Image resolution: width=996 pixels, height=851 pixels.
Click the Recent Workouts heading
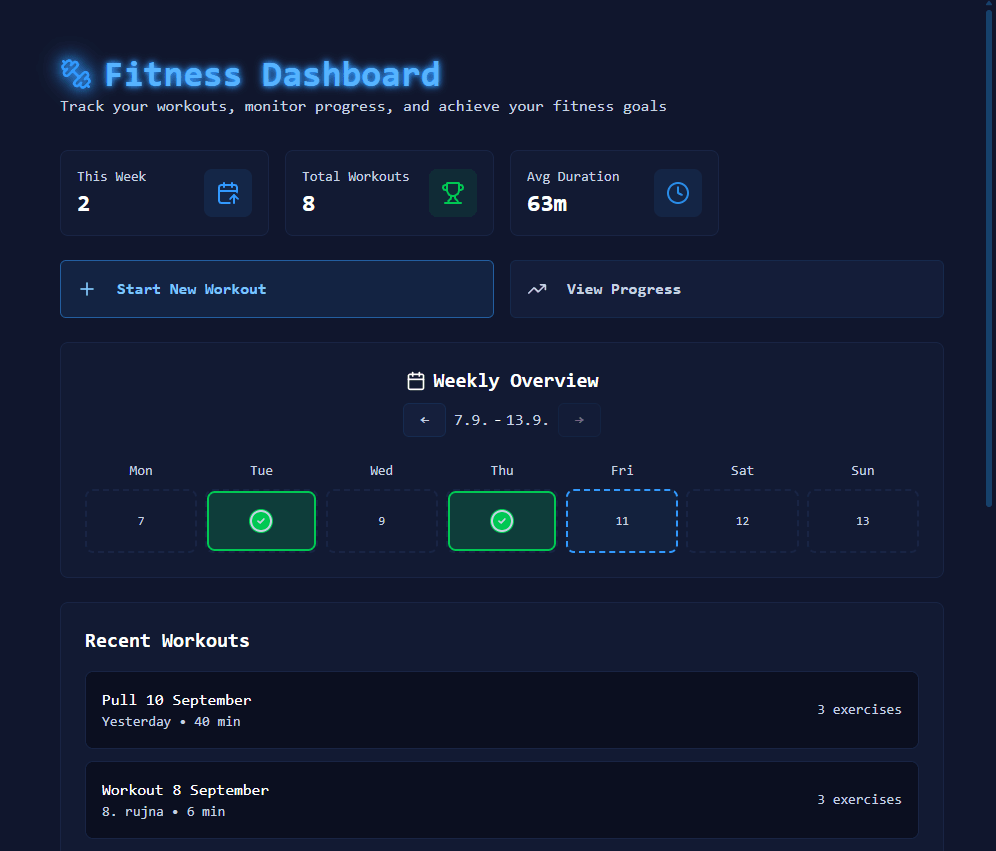tap(167, 641)
